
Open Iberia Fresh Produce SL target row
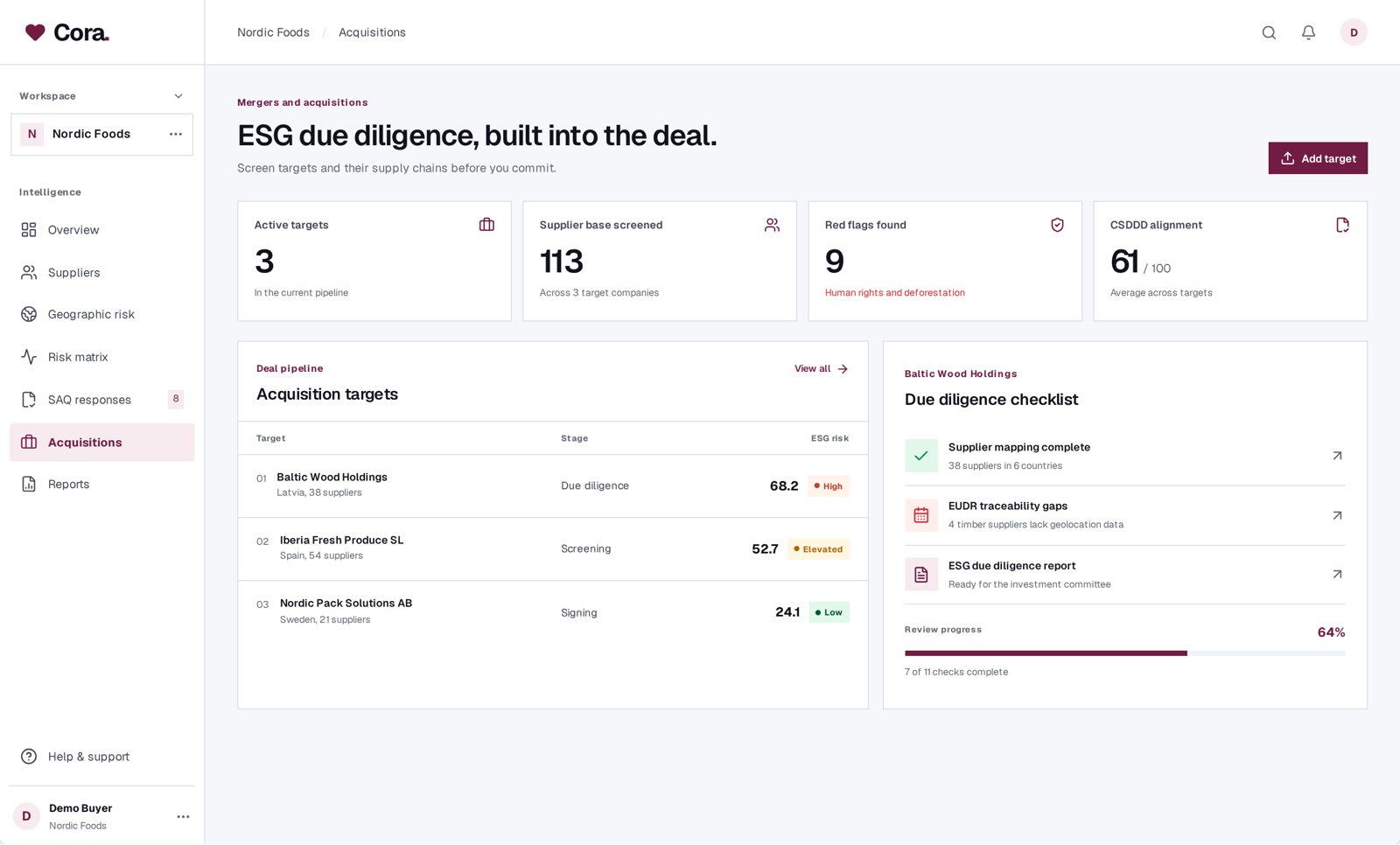[552, 548]
